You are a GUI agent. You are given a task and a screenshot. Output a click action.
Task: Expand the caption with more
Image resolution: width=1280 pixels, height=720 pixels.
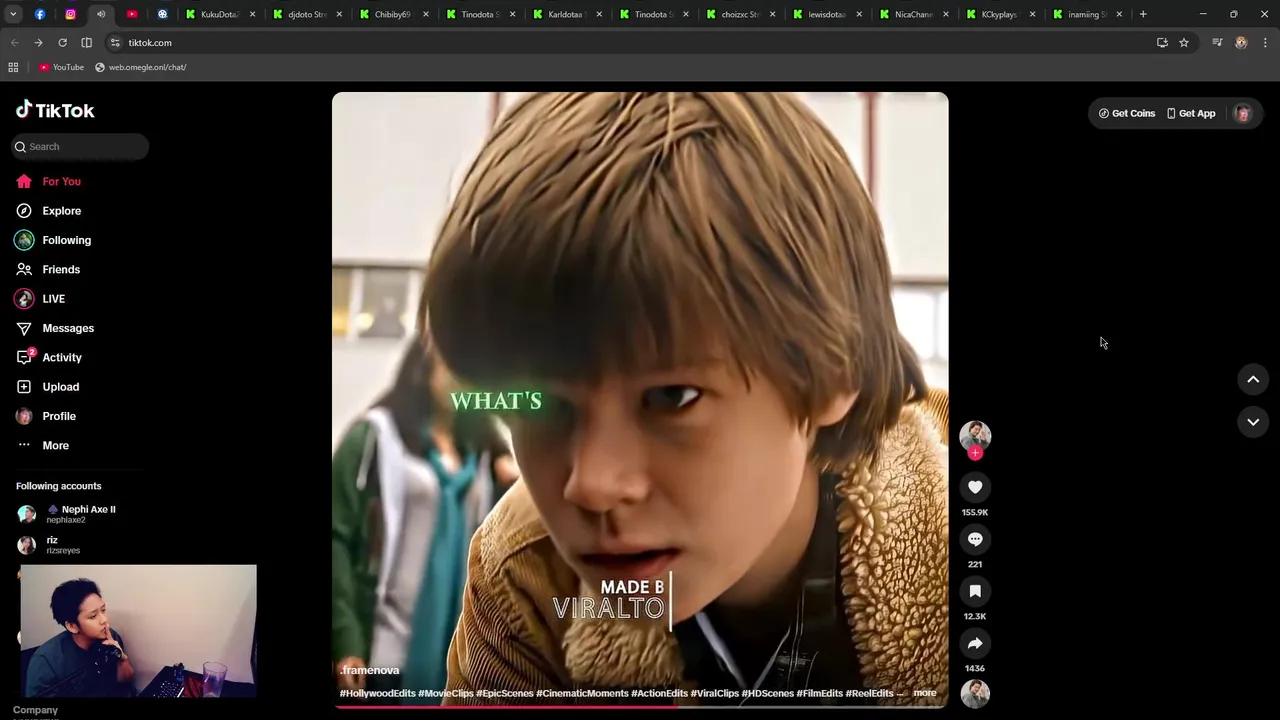coord(925,693)
